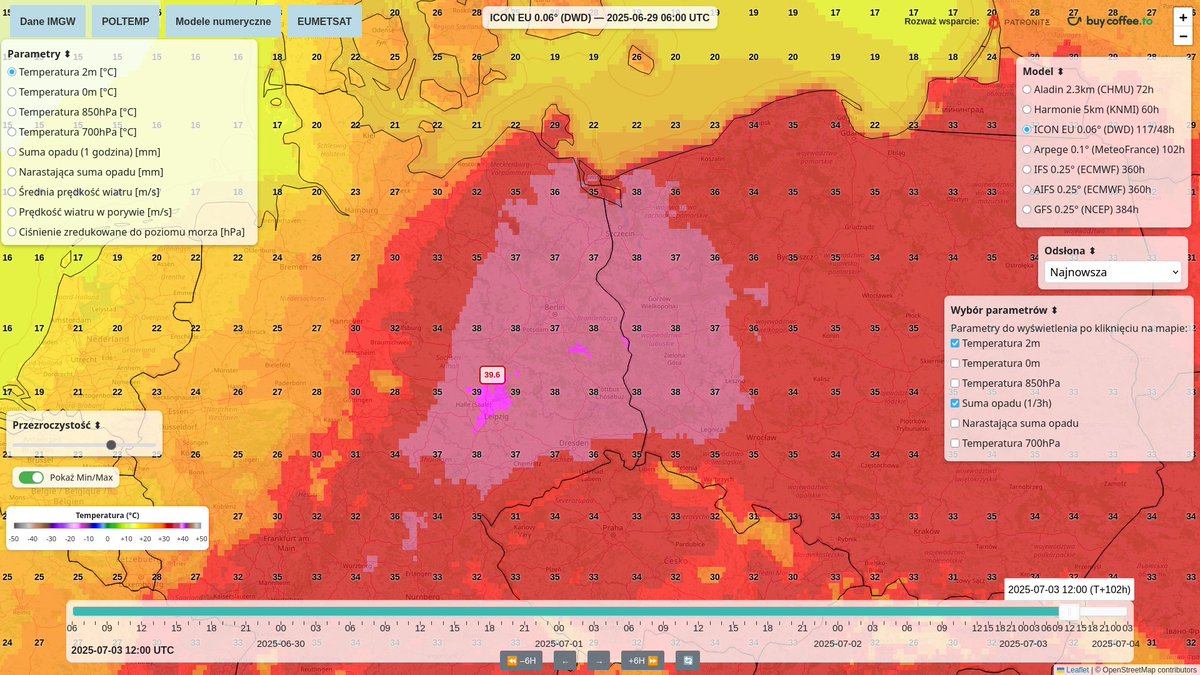Click the 2025-07-03 12:00 UTC timestamp text

coord(122,650)
